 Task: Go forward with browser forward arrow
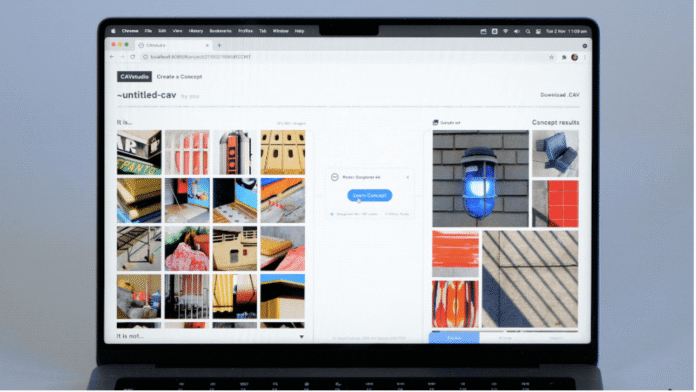coord(122,57)
